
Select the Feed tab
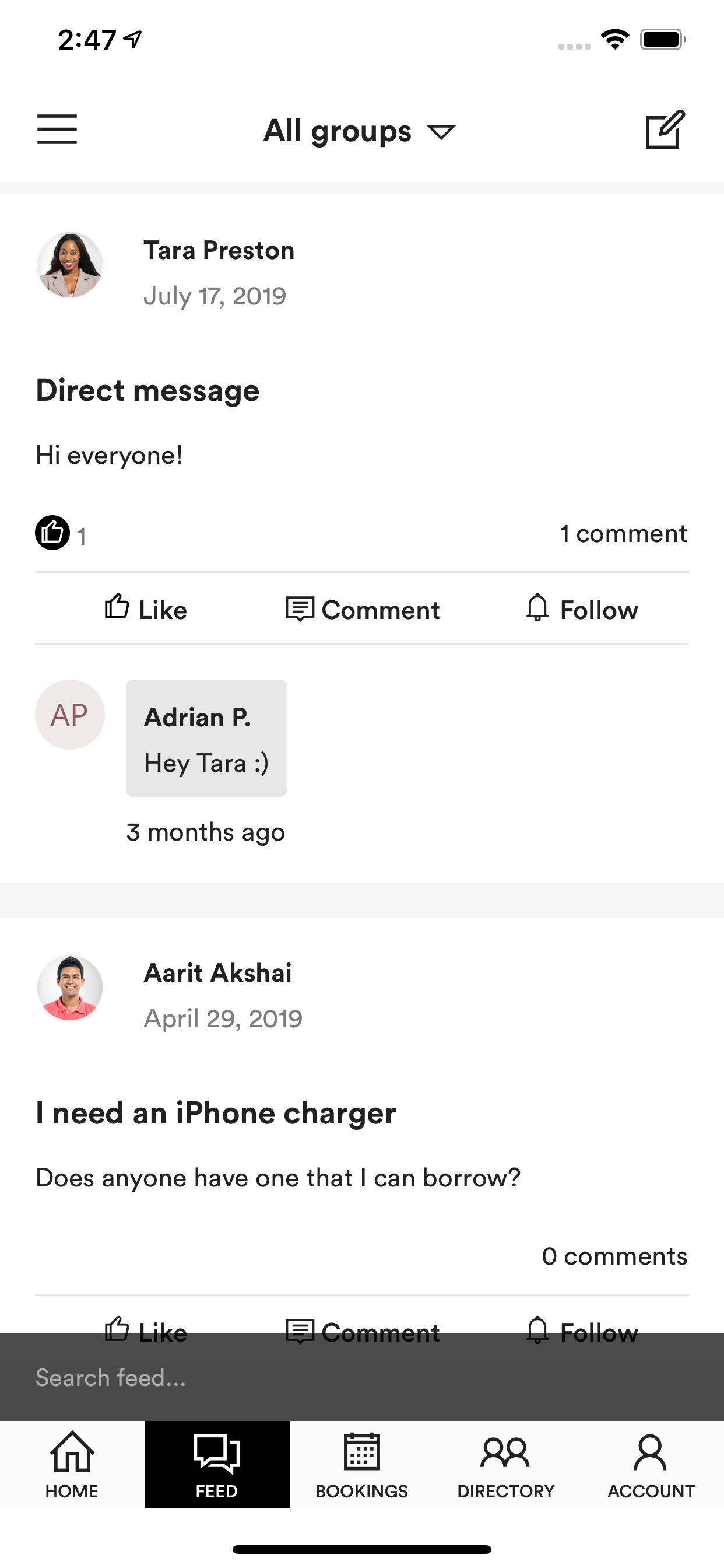pyautogui.click(x=217, y=1465)
